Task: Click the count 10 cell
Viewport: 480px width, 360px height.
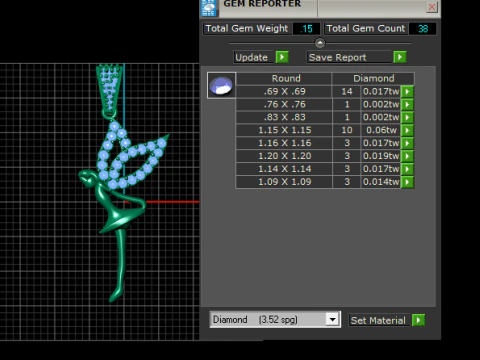Action: coord(347,130)
